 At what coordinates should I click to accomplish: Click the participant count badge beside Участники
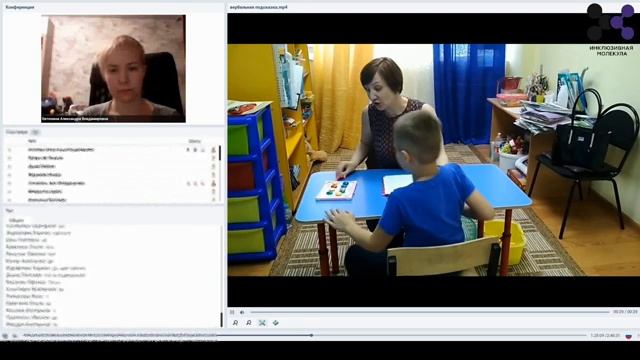click(x=36, y=132)
